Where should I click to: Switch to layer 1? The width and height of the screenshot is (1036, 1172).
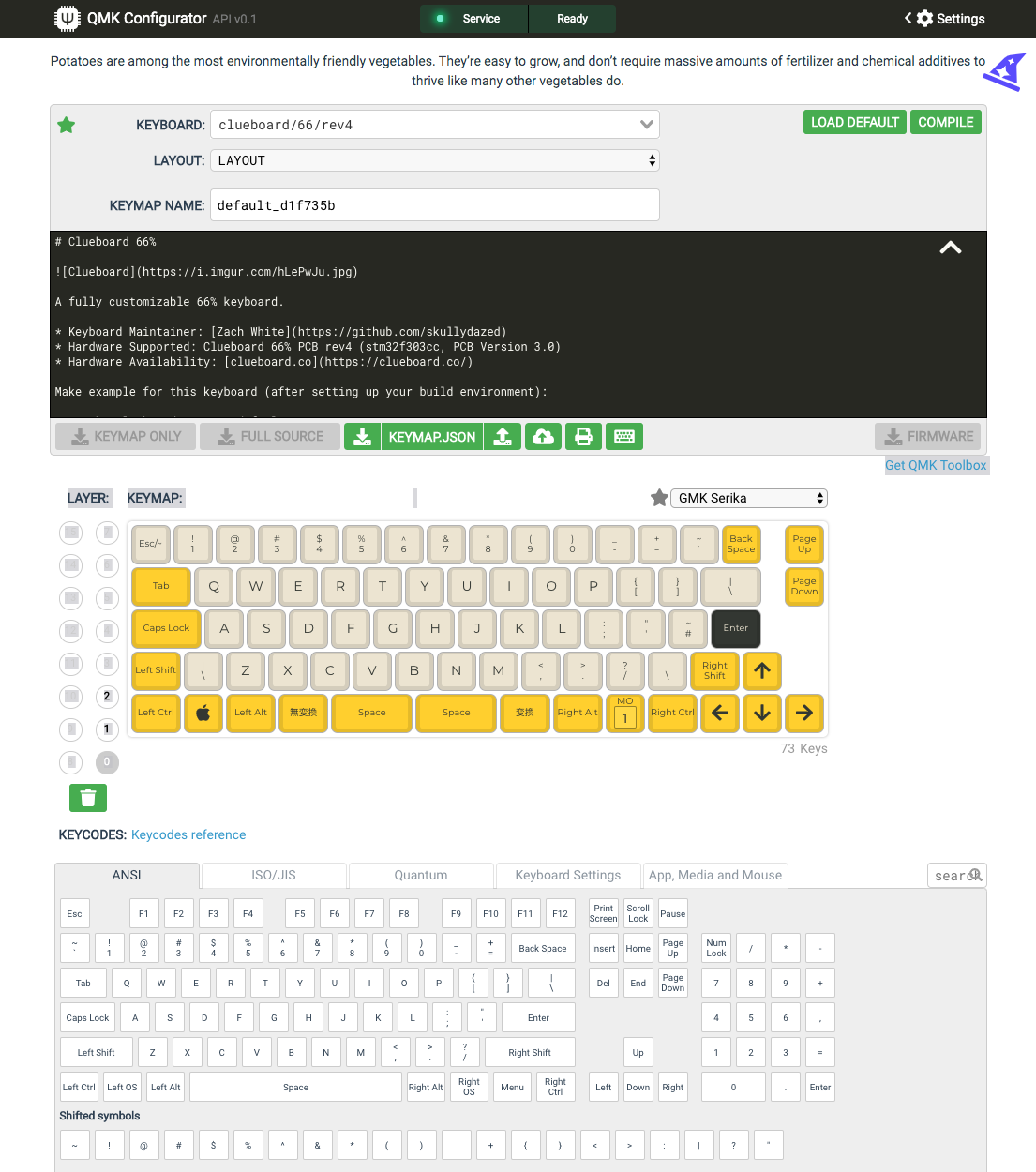click(106, 729)
